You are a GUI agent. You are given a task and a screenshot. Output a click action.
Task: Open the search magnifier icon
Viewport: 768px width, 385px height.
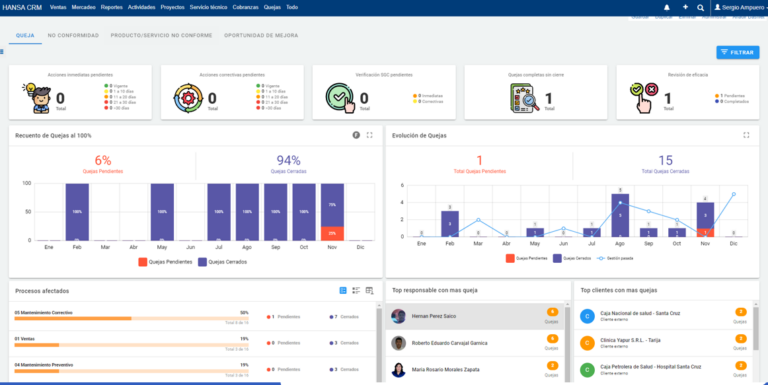coord(701,7)
